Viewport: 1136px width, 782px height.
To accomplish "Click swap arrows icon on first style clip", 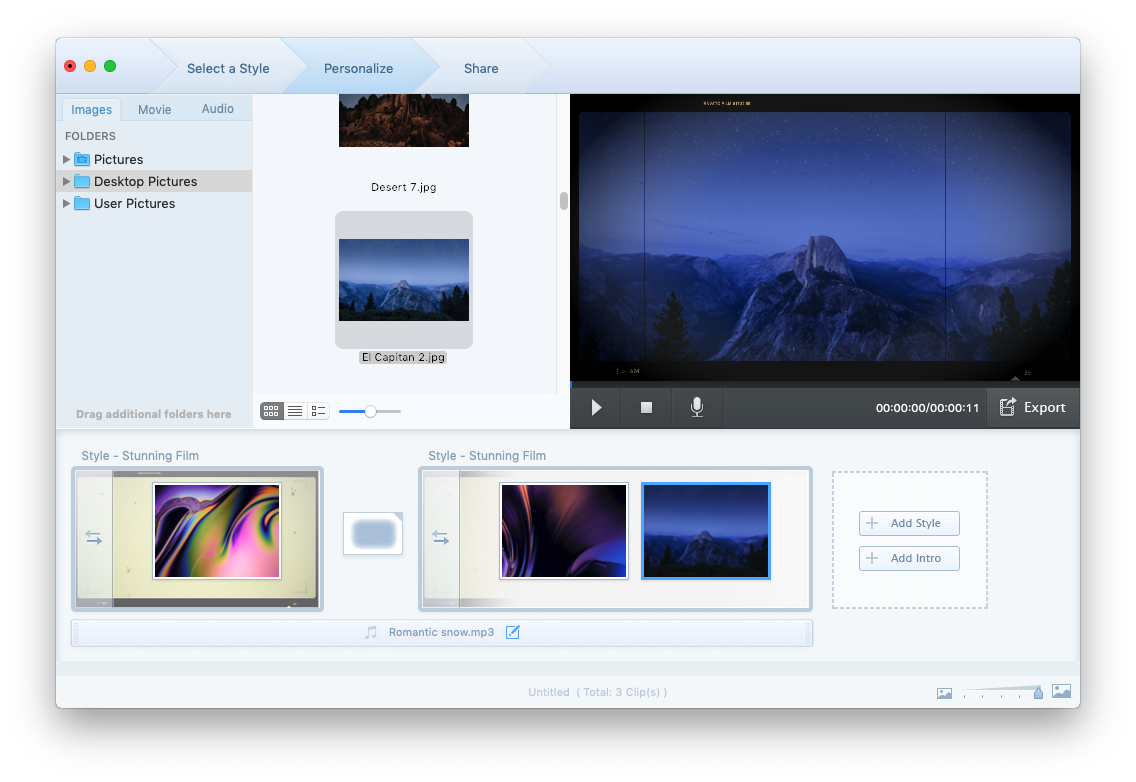I will 93,537.
